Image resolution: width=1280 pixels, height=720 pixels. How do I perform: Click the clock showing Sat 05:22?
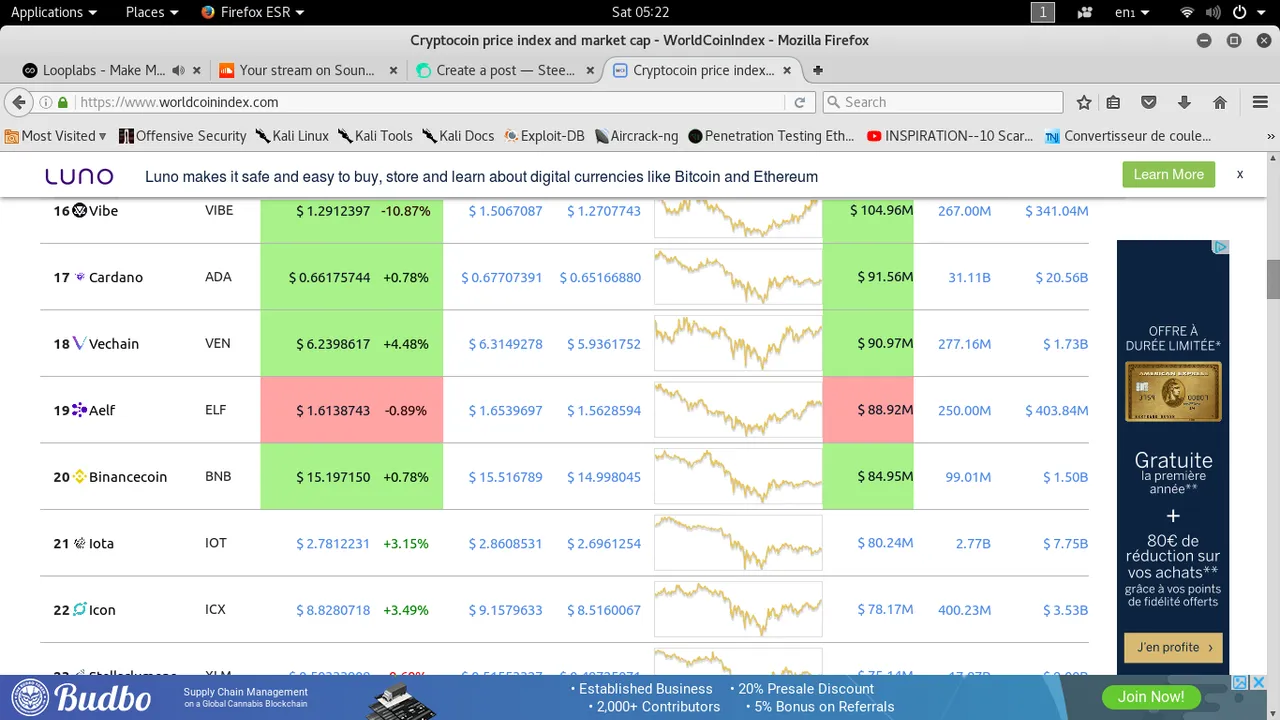tap(640, 12)
